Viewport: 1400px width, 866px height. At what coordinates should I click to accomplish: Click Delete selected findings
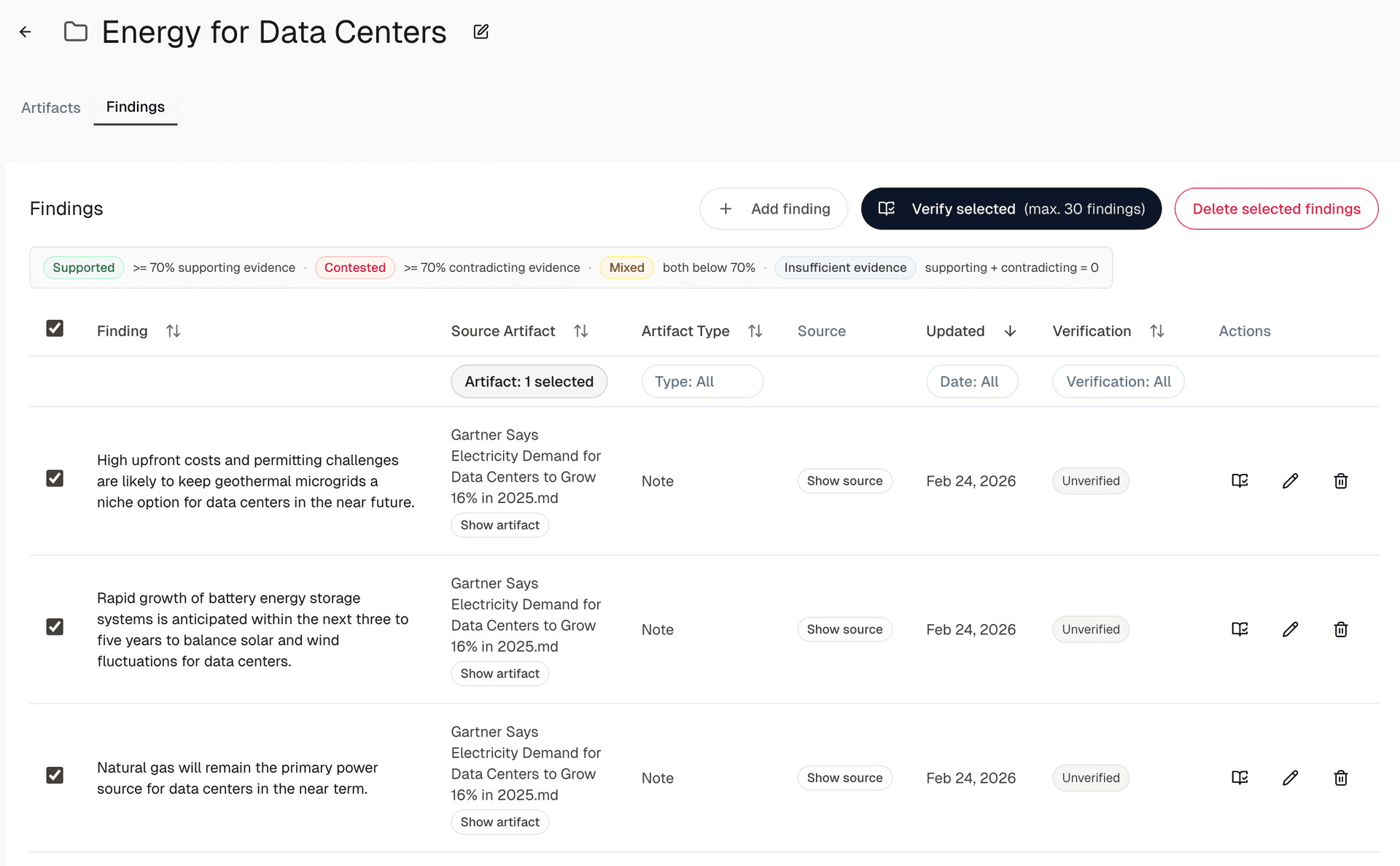coord(1276,208)
